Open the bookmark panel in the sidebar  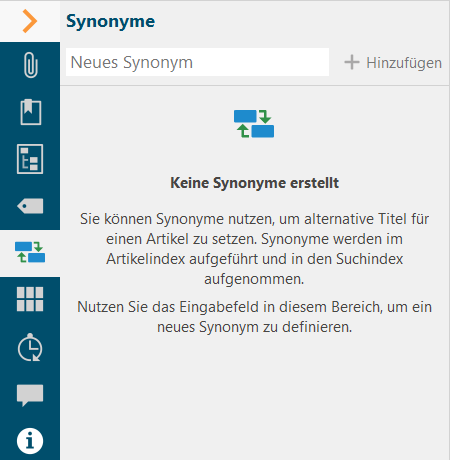(30, 112)
